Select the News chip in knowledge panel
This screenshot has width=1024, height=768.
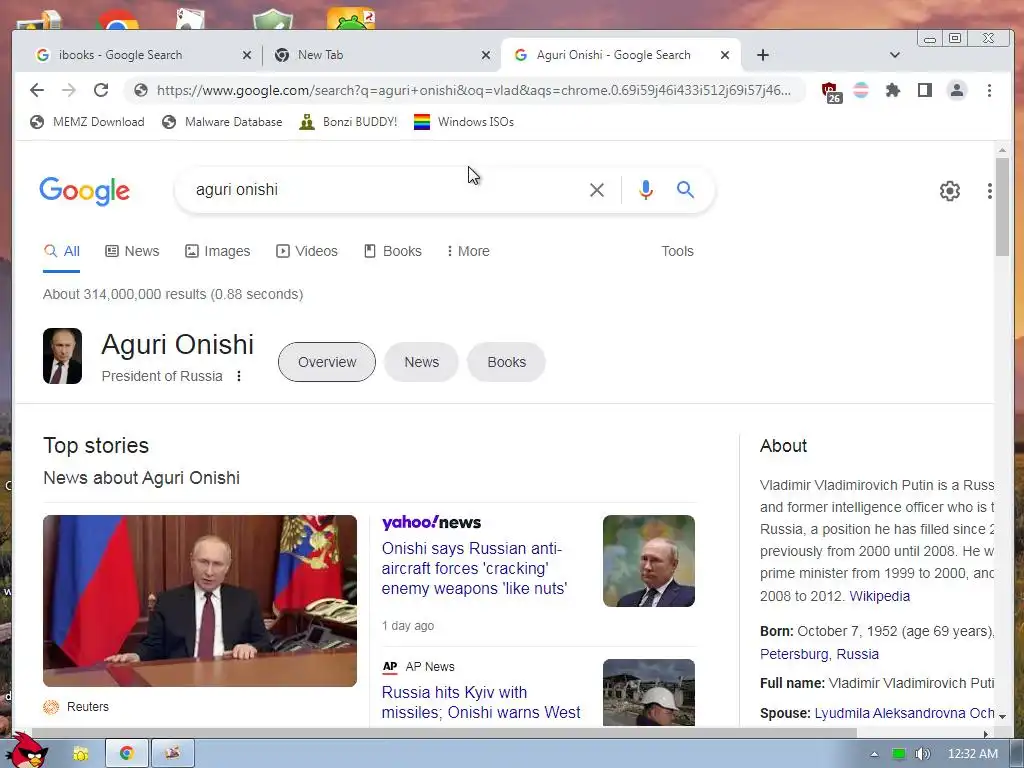[421, 362]
